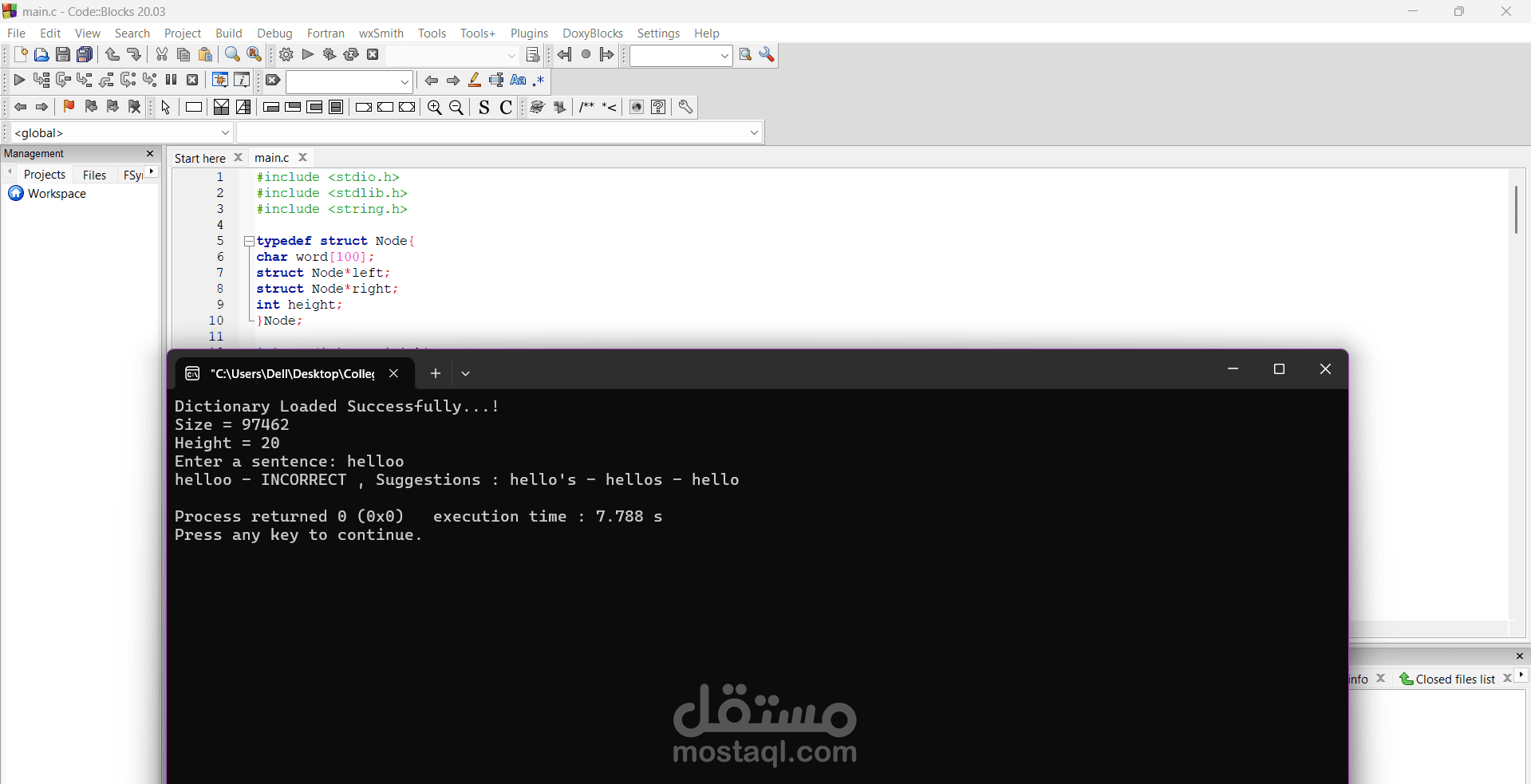Abort the build process

(373, 55)
